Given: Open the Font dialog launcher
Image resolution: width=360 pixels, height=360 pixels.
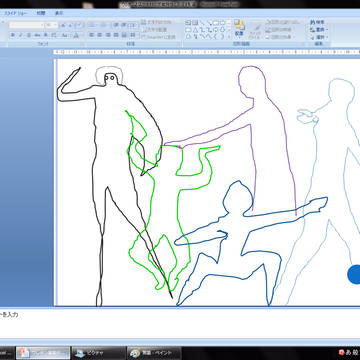Looking at the screenshot, I should tap(82, 44).
